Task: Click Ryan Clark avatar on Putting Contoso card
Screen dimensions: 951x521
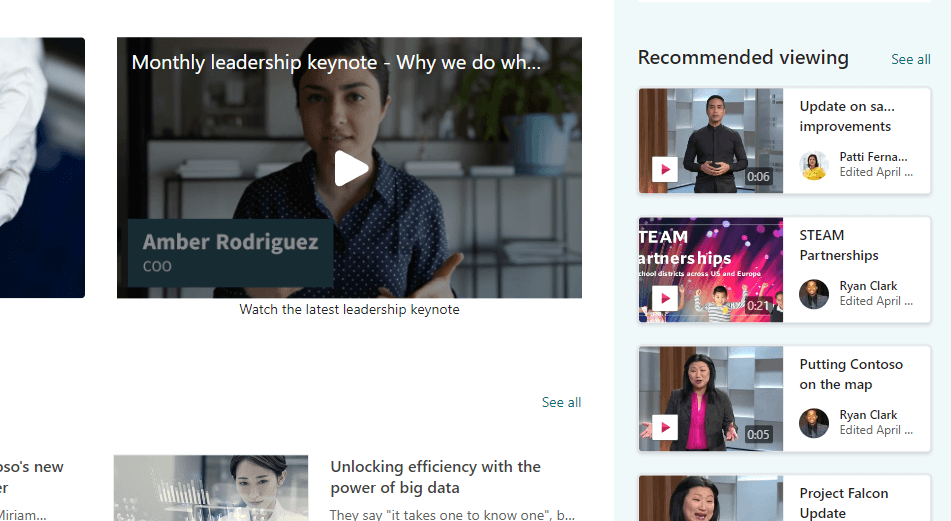Action: tap(814, 423)
